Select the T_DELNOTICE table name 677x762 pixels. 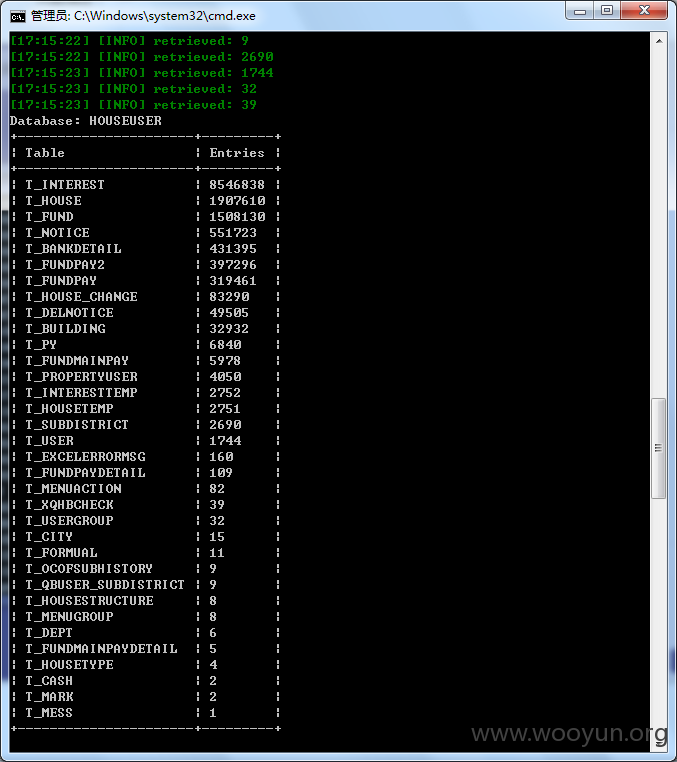[69, 313]
